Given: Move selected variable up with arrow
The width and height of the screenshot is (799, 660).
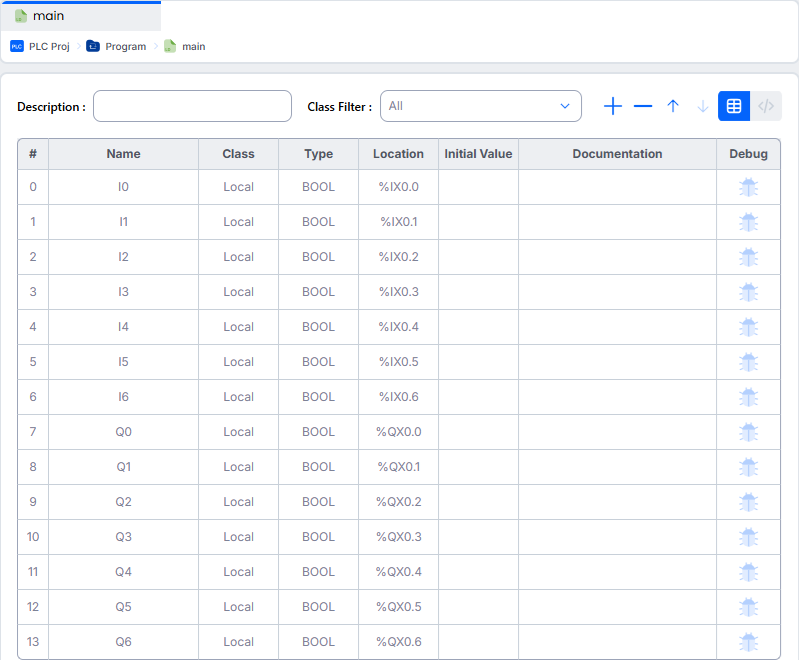Looking at the screenshot, I should [673, 106].
